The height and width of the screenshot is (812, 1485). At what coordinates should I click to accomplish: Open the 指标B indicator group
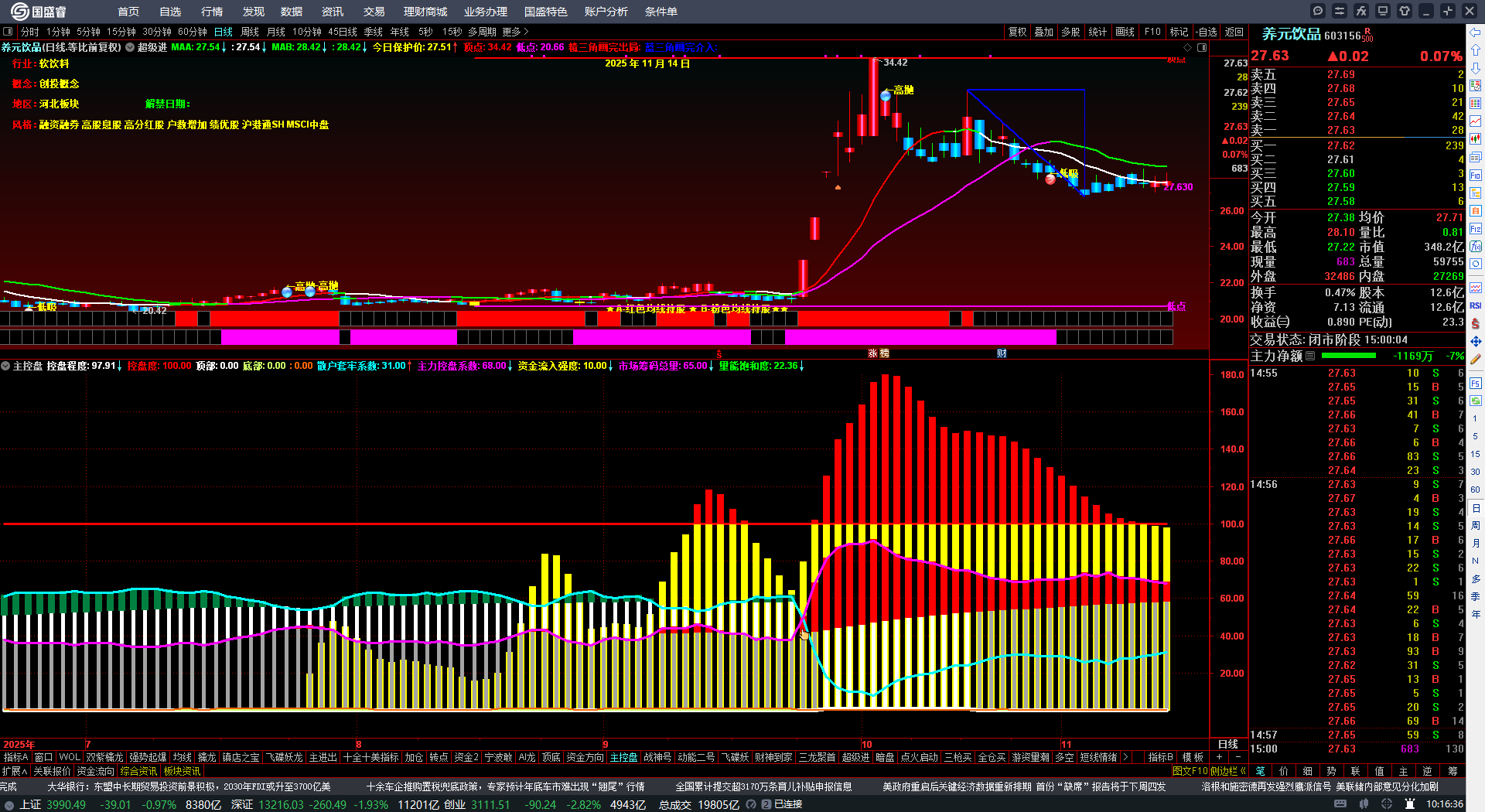point(1160,757)
